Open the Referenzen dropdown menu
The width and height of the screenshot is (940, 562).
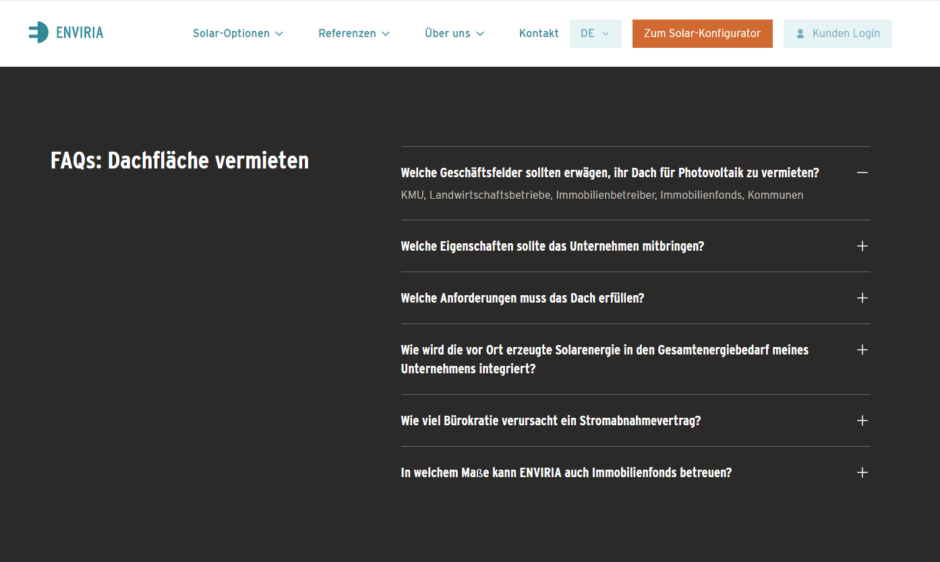click(x=354, y=34)
